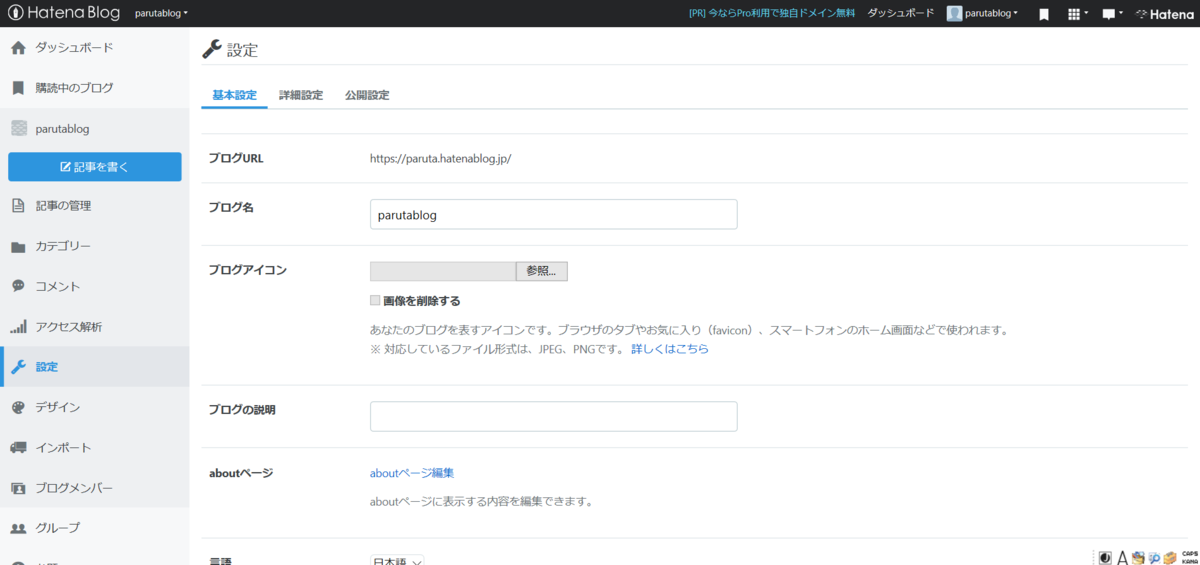Click the ブログメンバー member icon
The height and width of the screenshot is (565, 1200).
pyautogui.click(x=18, y=488)
